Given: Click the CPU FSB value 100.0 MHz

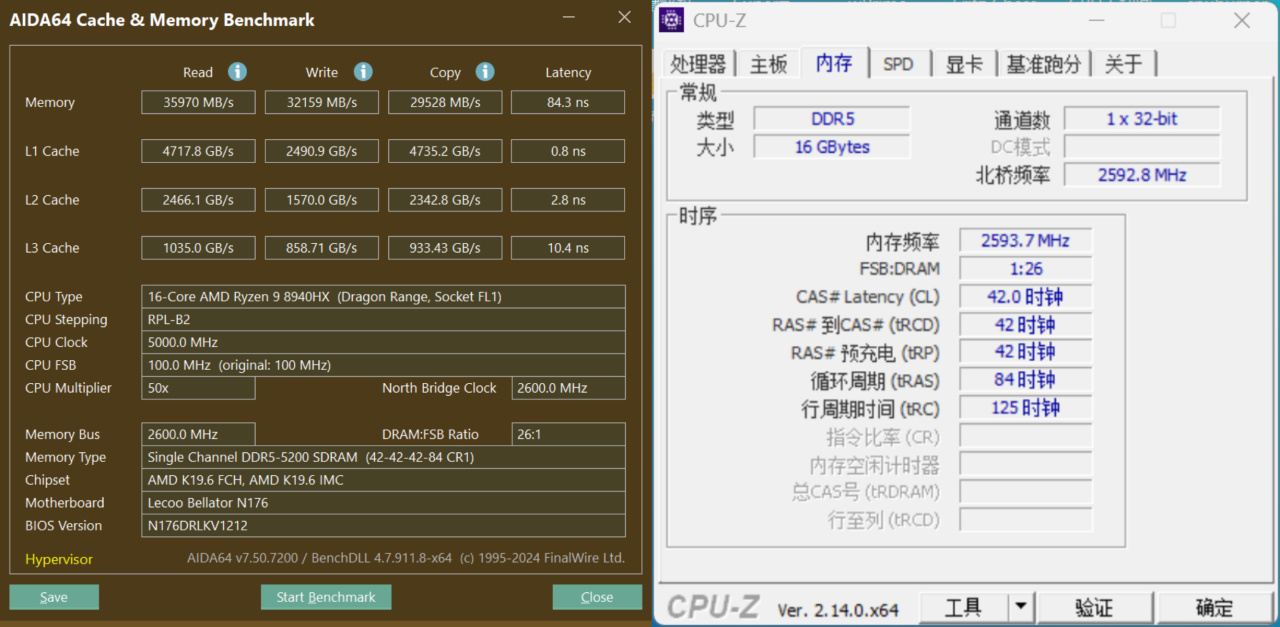Looking at the screenshot, I should (x=384, y=365).
